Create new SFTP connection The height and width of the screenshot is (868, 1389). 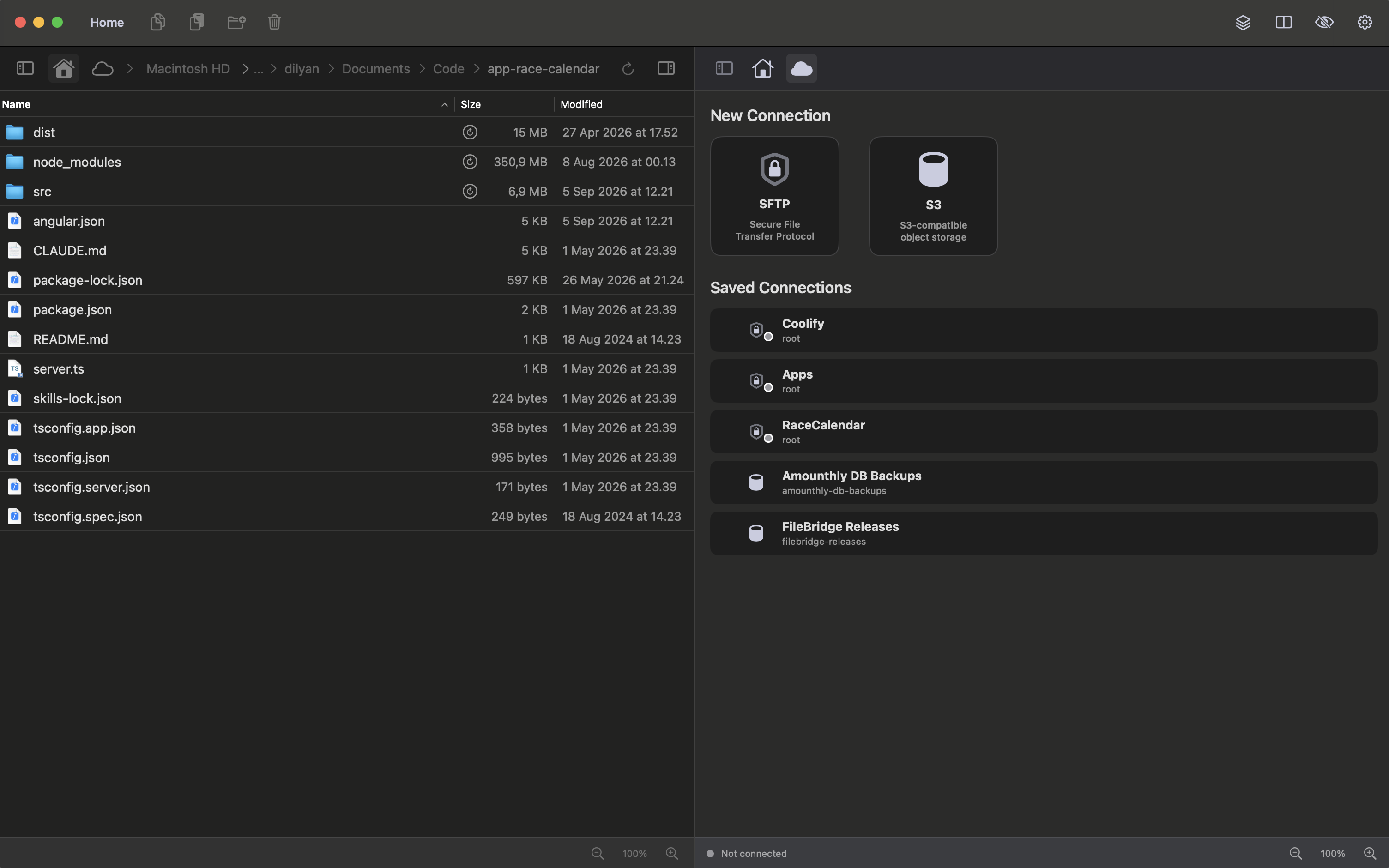[x=774, y=196]
